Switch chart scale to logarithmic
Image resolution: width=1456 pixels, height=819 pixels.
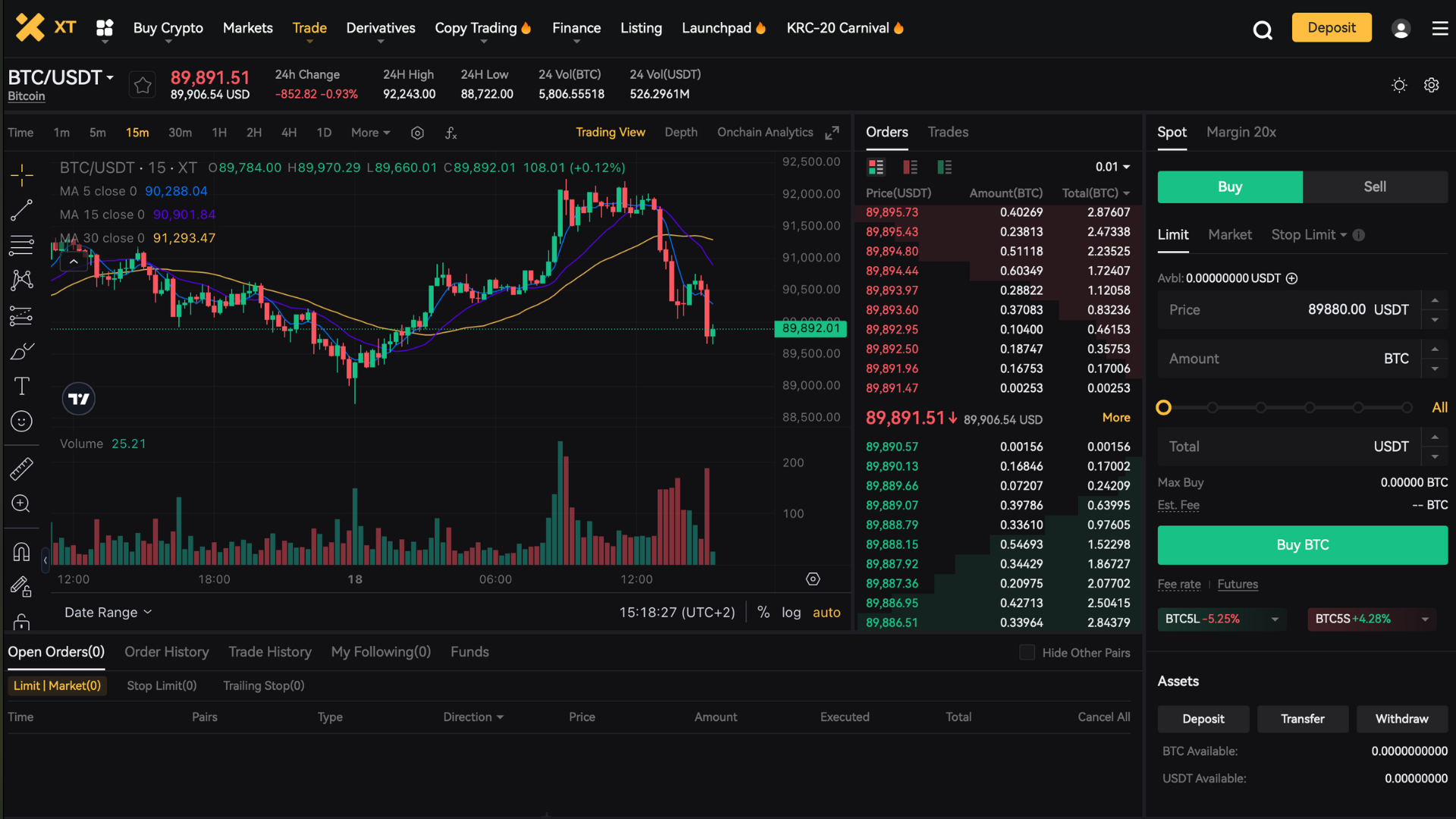[791, 612]
